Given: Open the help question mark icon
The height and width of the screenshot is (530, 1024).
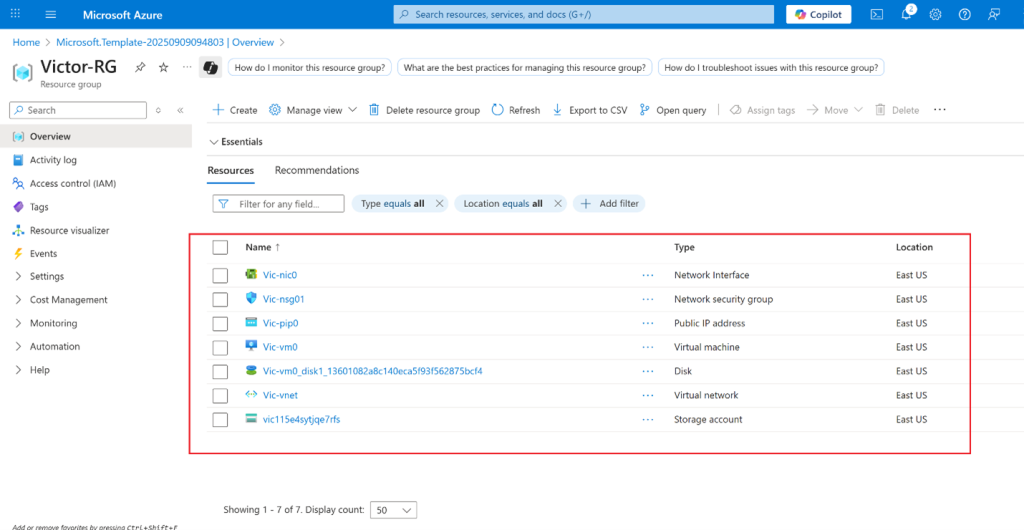Looking at the screenshot, I should pyautogui.click(x=965, y=14).
